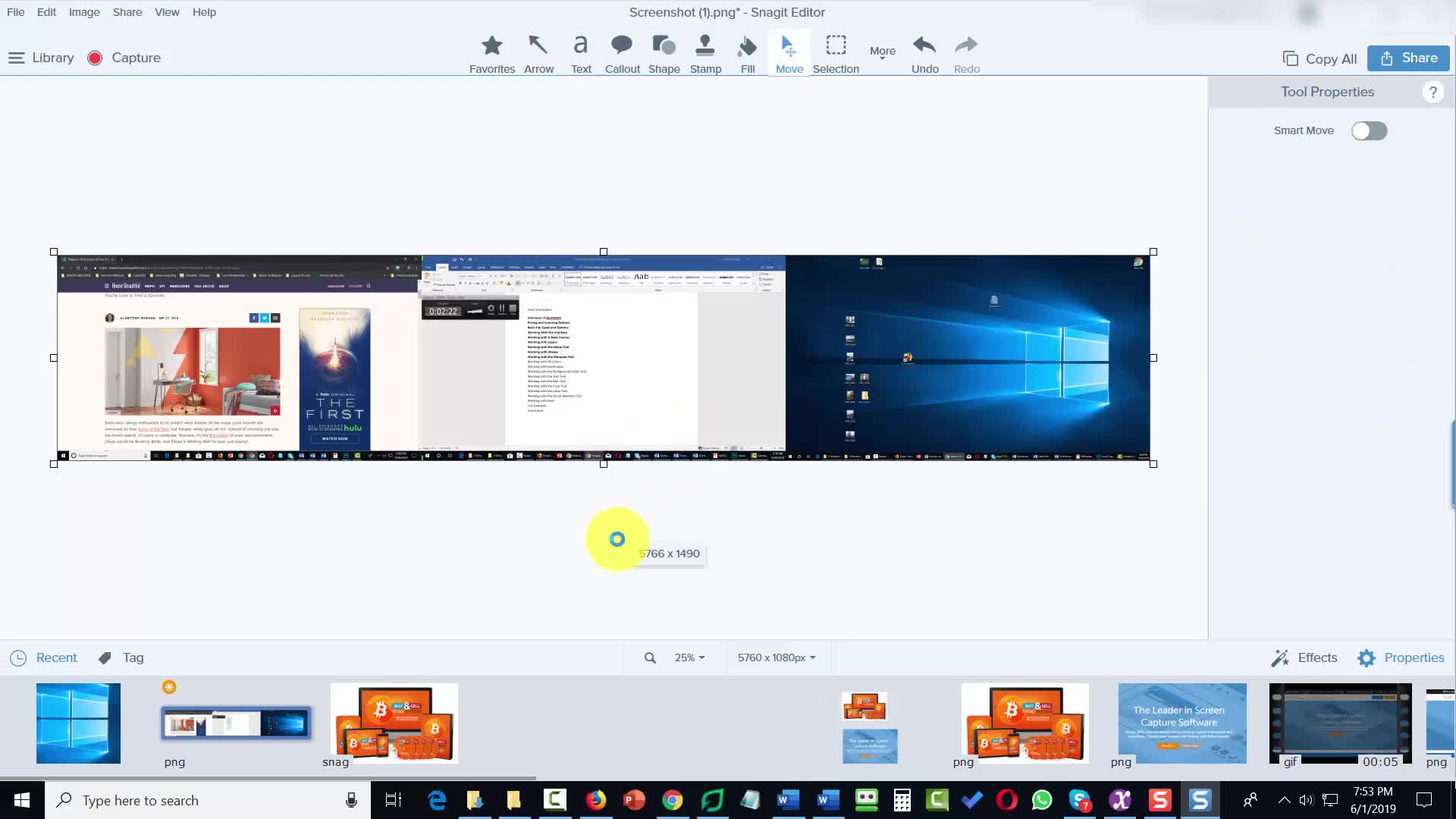Select the gif video thumbnail 00:05
1456x819 pixels.
click(1341, 723)
